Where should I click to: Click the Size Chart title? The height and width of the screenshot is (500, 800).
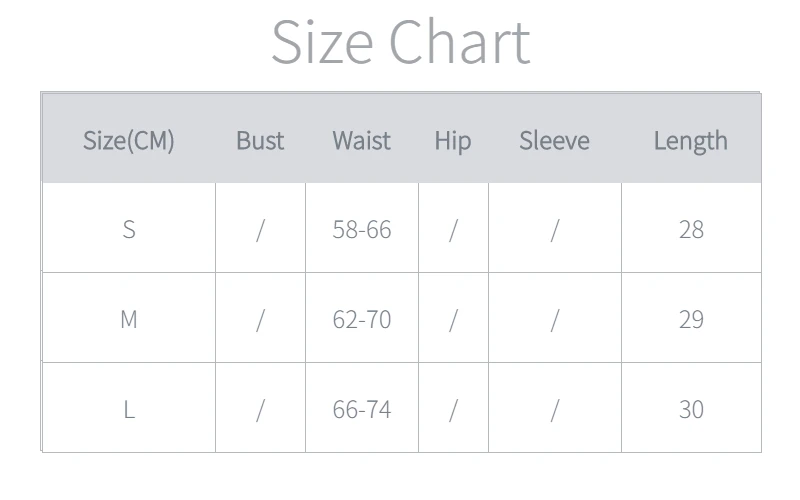tap(400, 42)
